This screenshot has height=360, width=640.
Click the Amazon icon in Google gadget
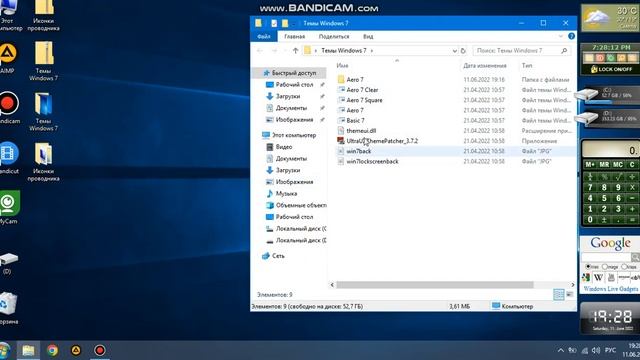point(624,278)
